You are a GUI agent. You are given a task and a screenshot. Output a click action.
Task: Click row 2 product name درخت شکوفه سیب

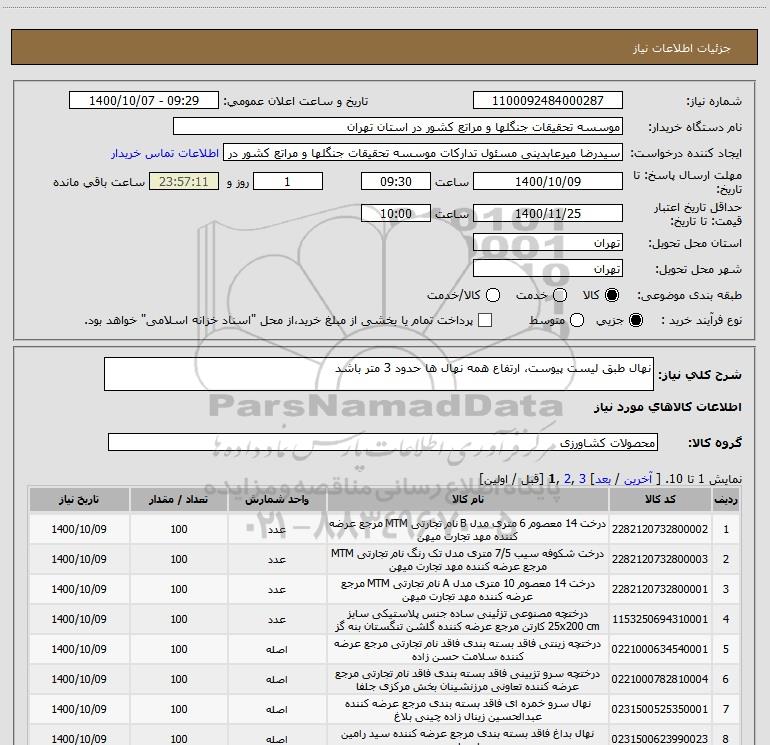[468, 560]
